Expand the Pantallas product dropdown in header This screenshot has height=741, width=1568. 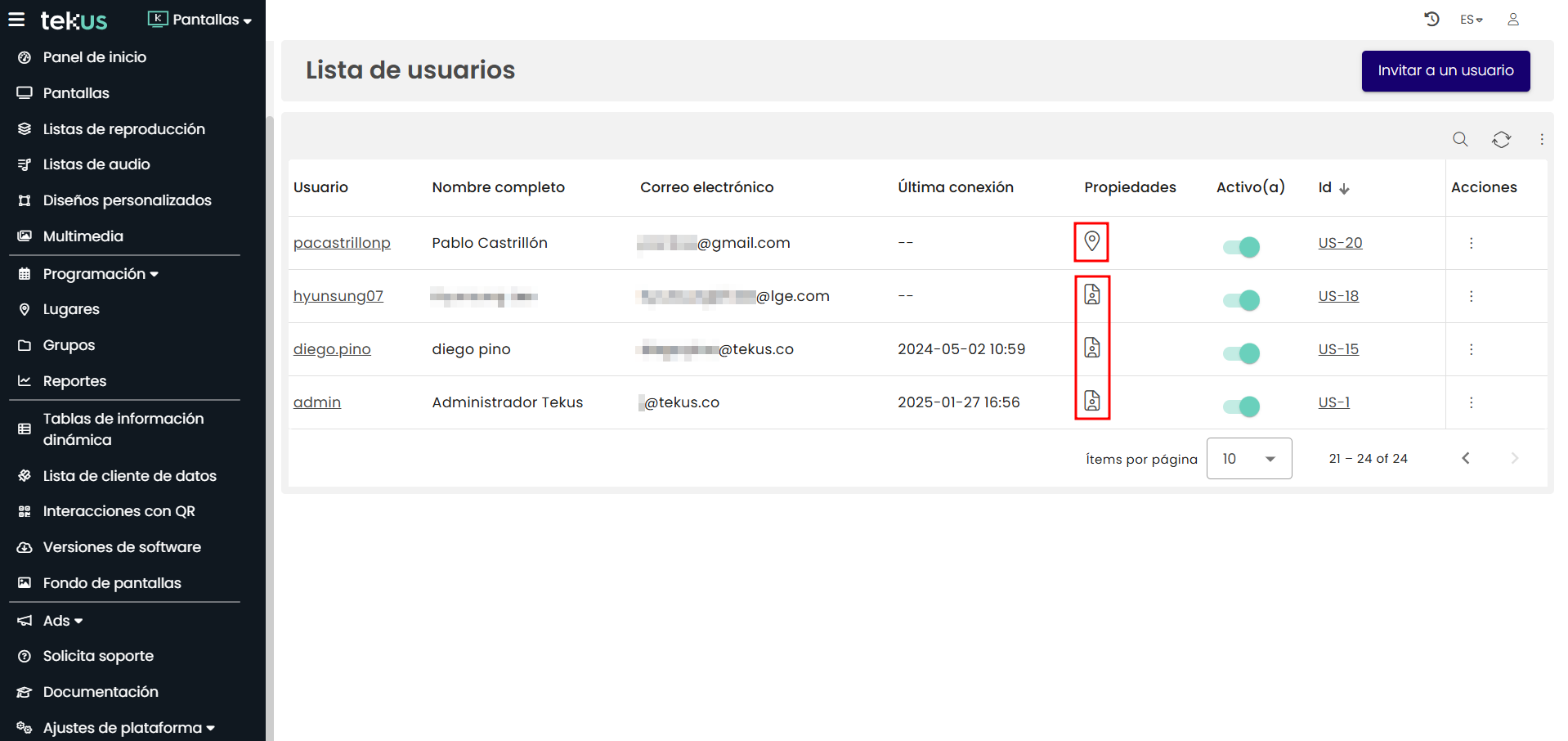(x=200, y=20)
